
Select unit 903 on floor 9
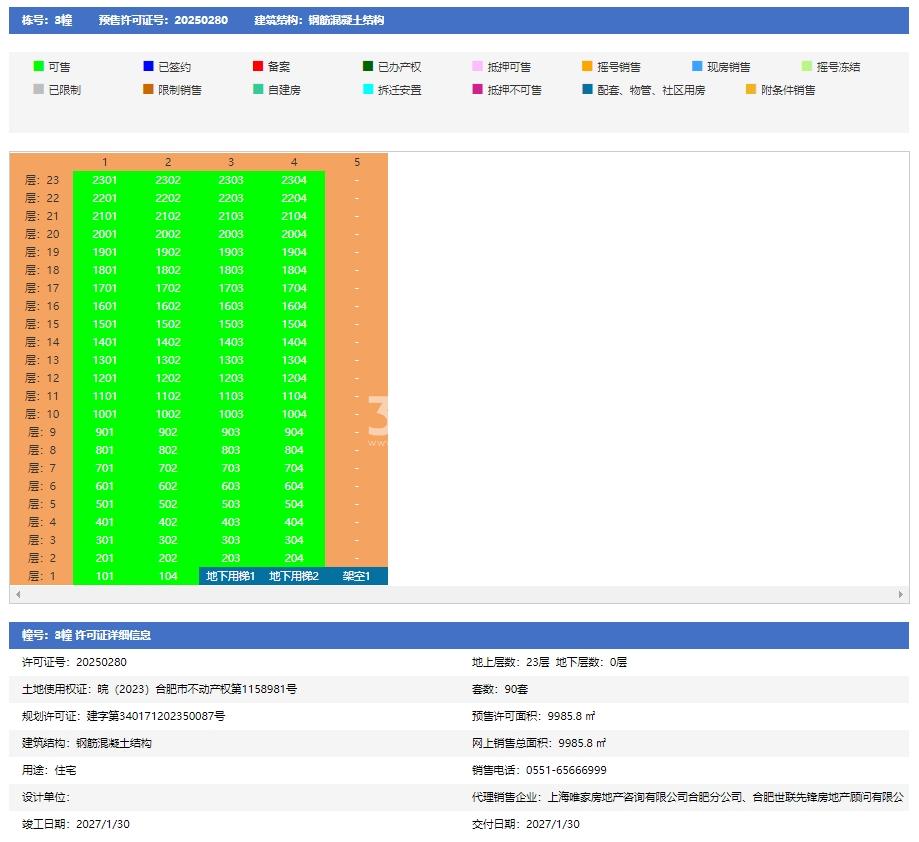(x=231, y=432)
